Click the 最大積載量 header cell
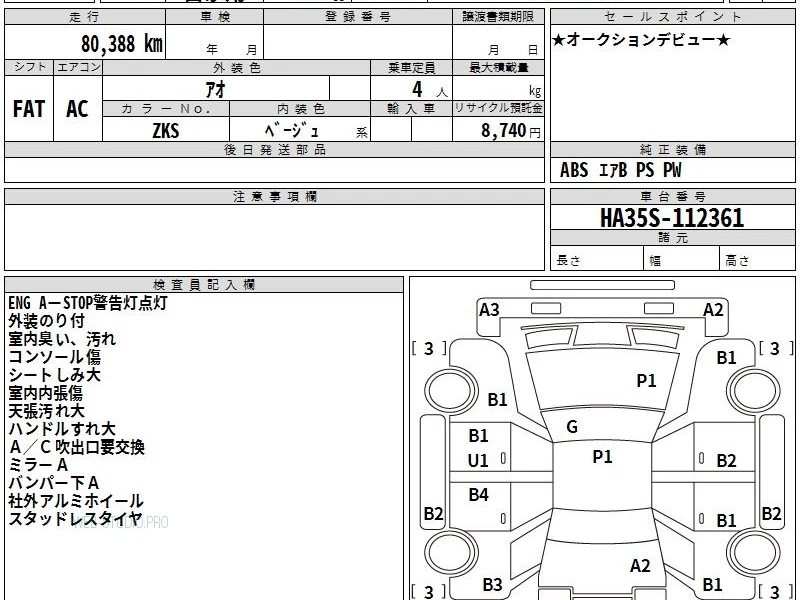Image resolution: width=800 pixels, height=600 pixels. 498,68
